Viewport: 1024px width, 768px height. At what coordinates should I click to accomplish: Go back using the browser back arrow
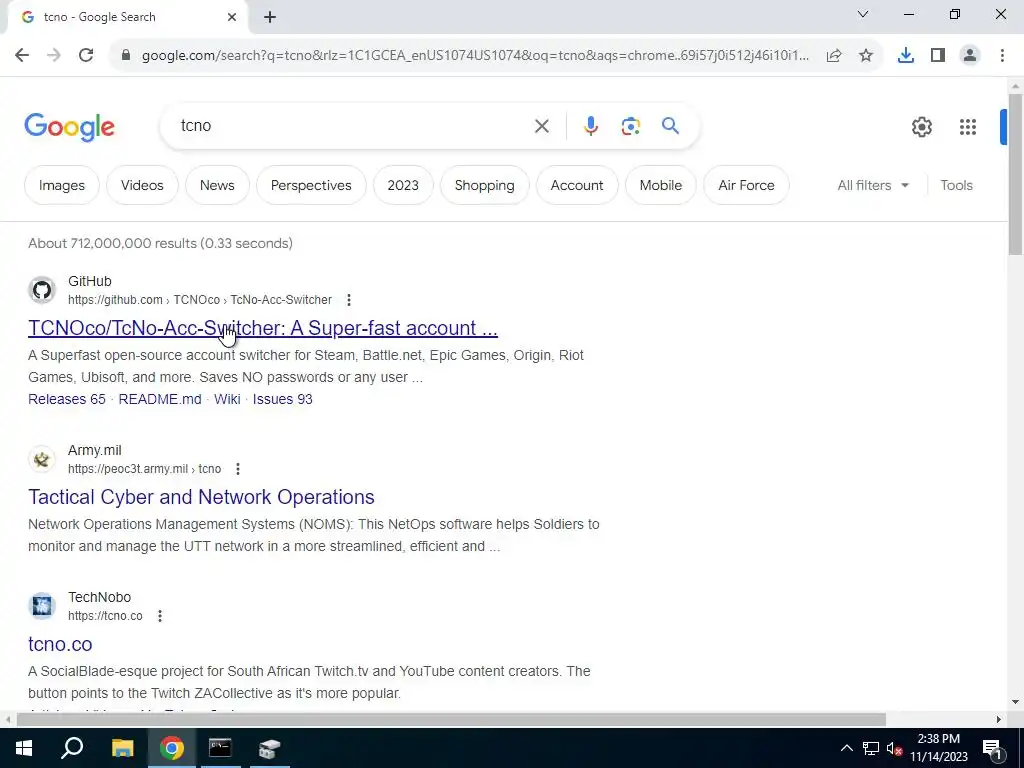(x=22, y=56)
